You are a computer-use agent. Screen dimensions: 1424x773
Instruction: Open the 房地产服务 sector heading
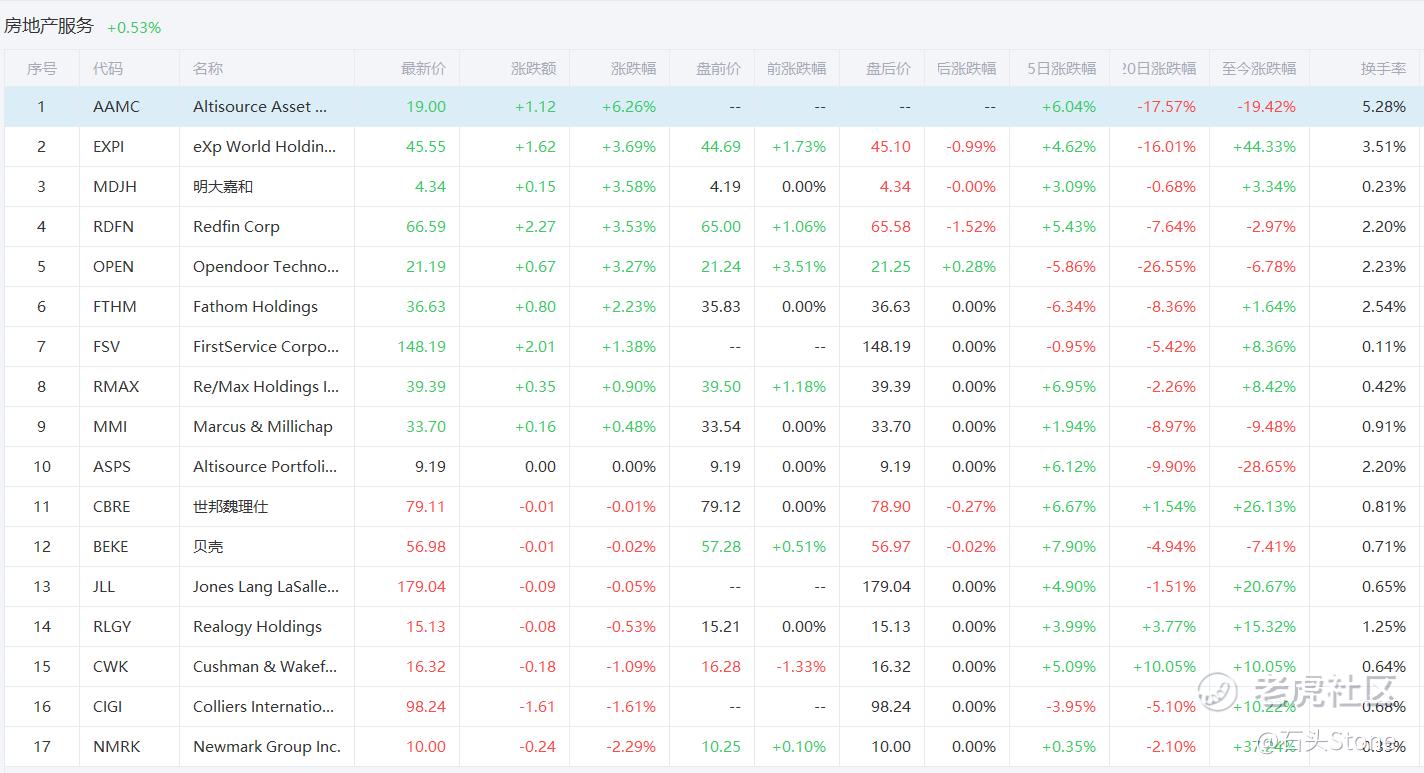(x=49, y=27)
